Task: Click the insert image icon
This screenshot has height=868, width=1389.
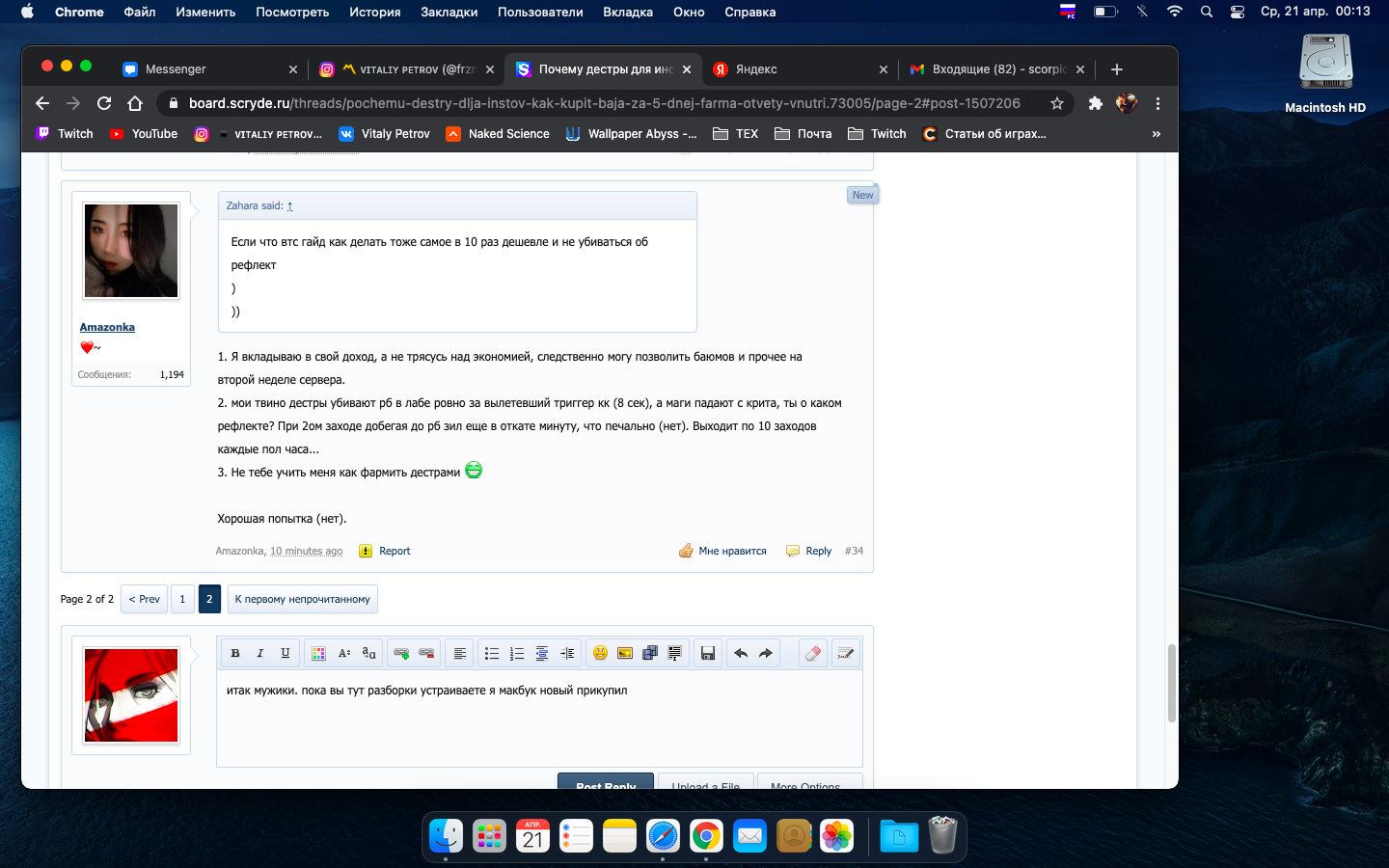Action: tap(625, 653)
